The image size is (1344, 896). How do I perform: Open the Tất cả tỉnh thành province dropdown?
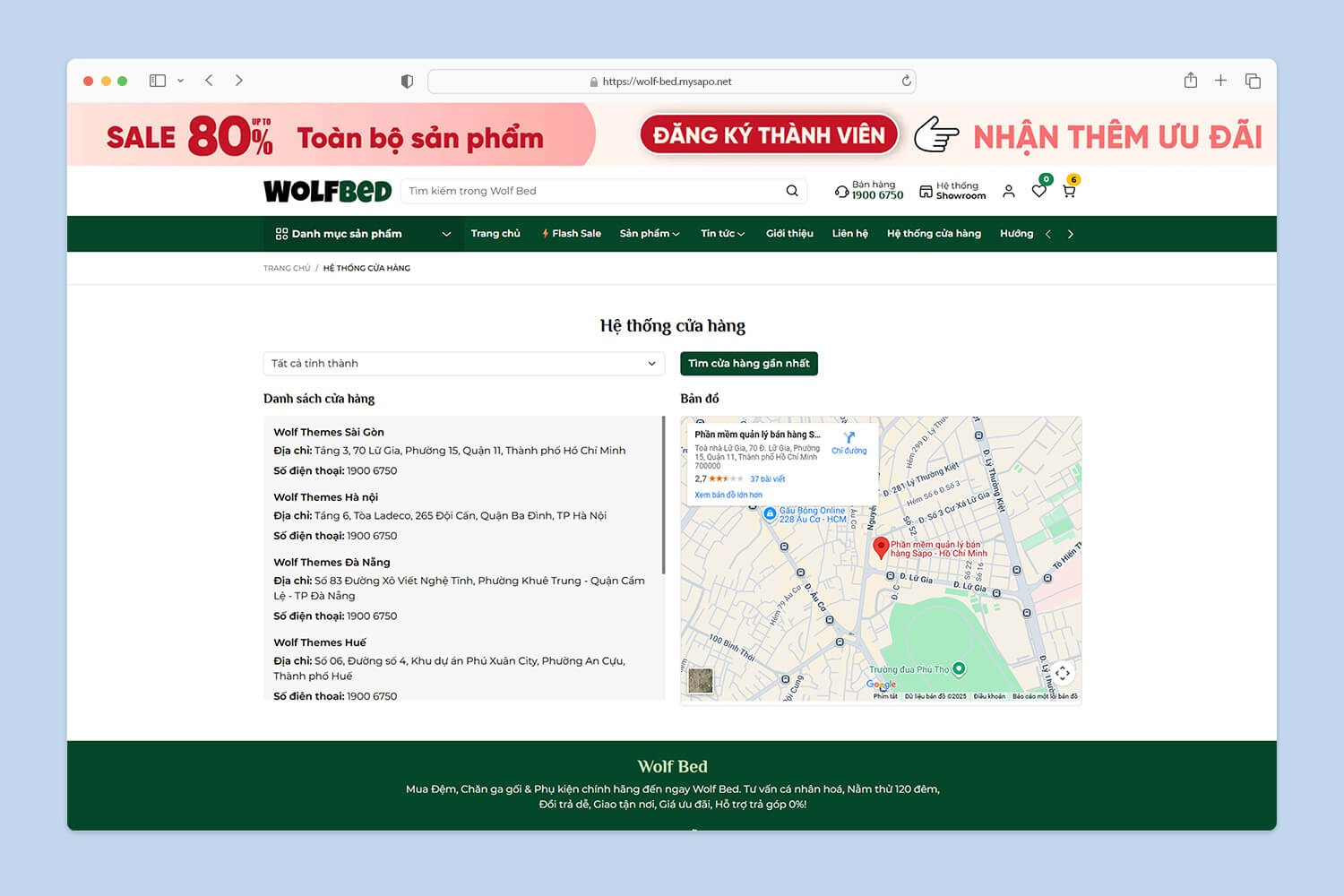(464, 363)
